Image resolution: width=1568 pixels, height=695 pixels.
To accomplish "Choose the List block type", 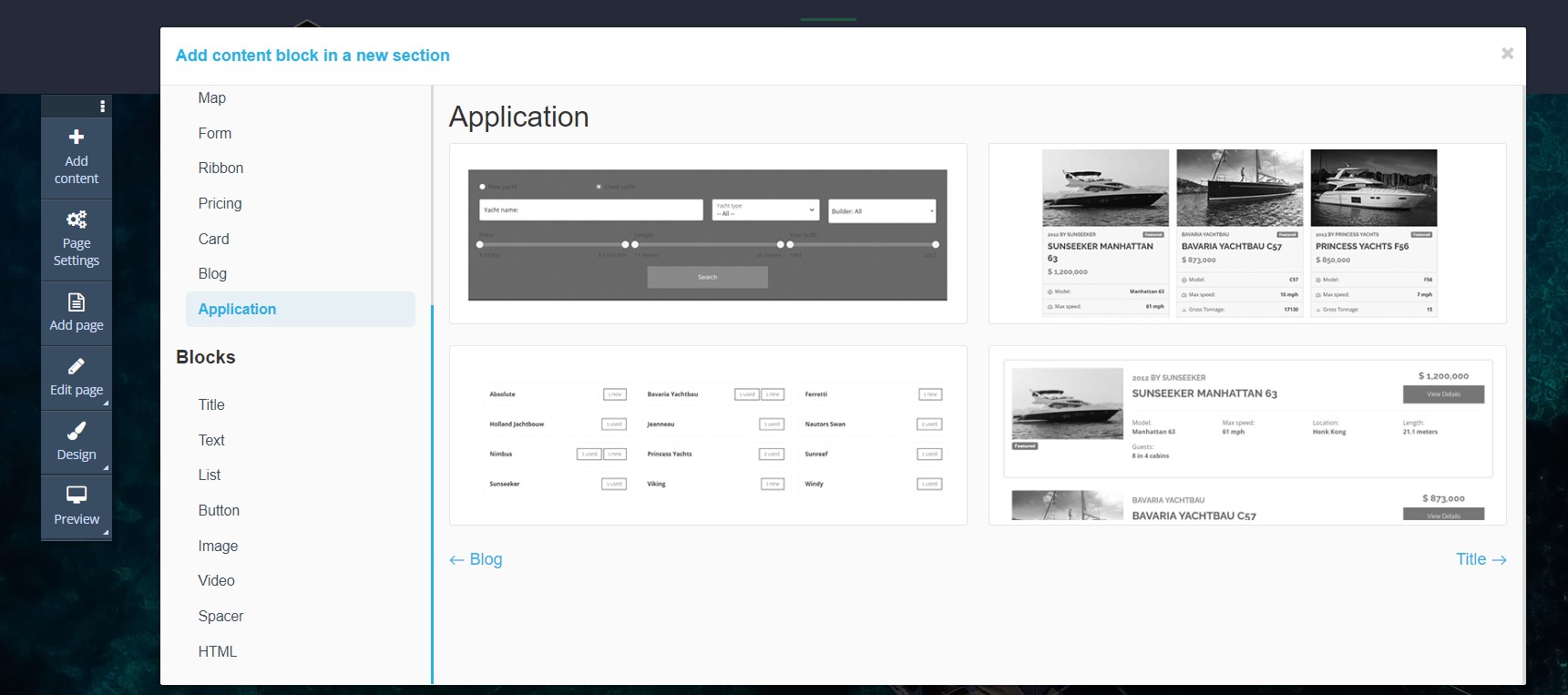I will (210, 475).
